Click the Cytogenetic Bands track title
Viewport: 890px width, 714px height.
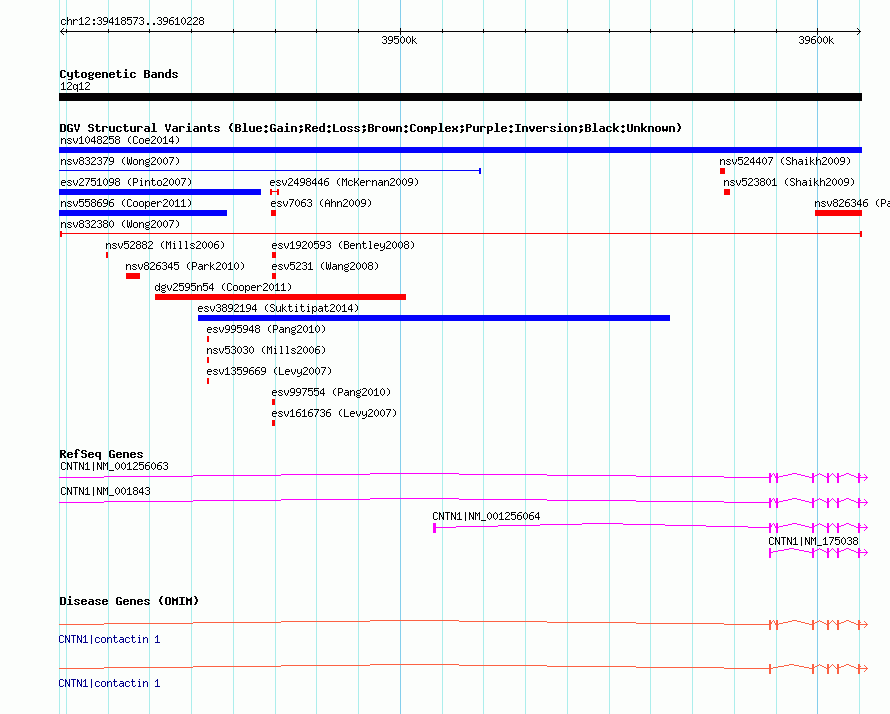(119, 74)
